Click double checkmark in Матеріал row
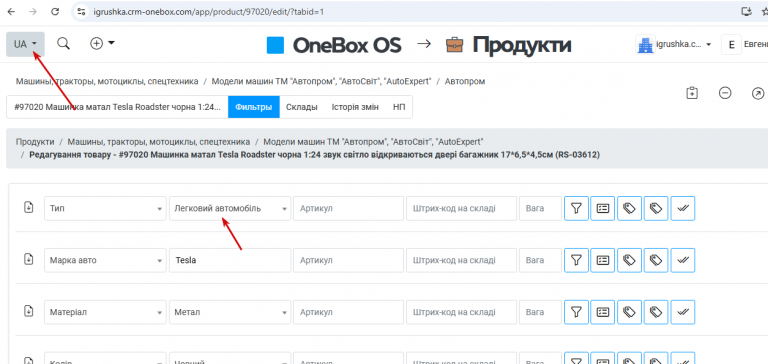768x364 pixels. [683, 312]
